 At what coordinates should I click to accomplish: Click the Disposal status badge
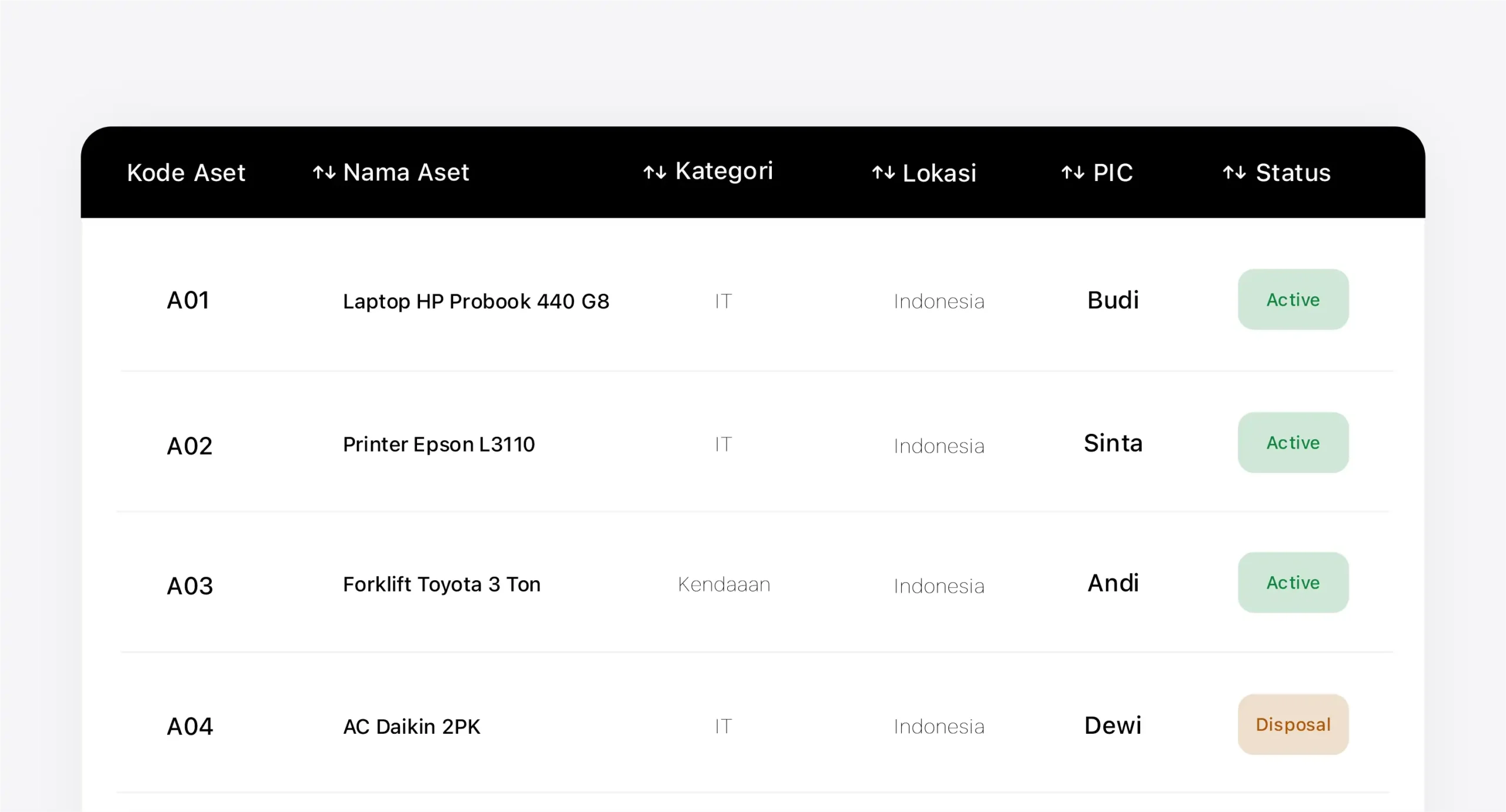click(x=1292, y=724)
